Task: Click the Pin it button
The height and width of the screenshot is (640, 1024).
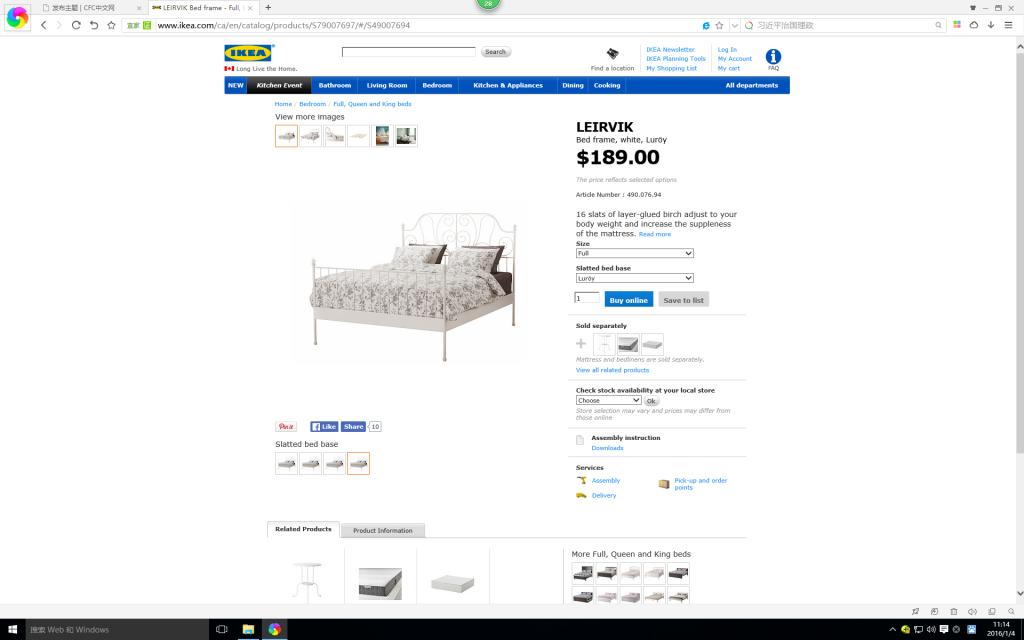Action: 286,426
